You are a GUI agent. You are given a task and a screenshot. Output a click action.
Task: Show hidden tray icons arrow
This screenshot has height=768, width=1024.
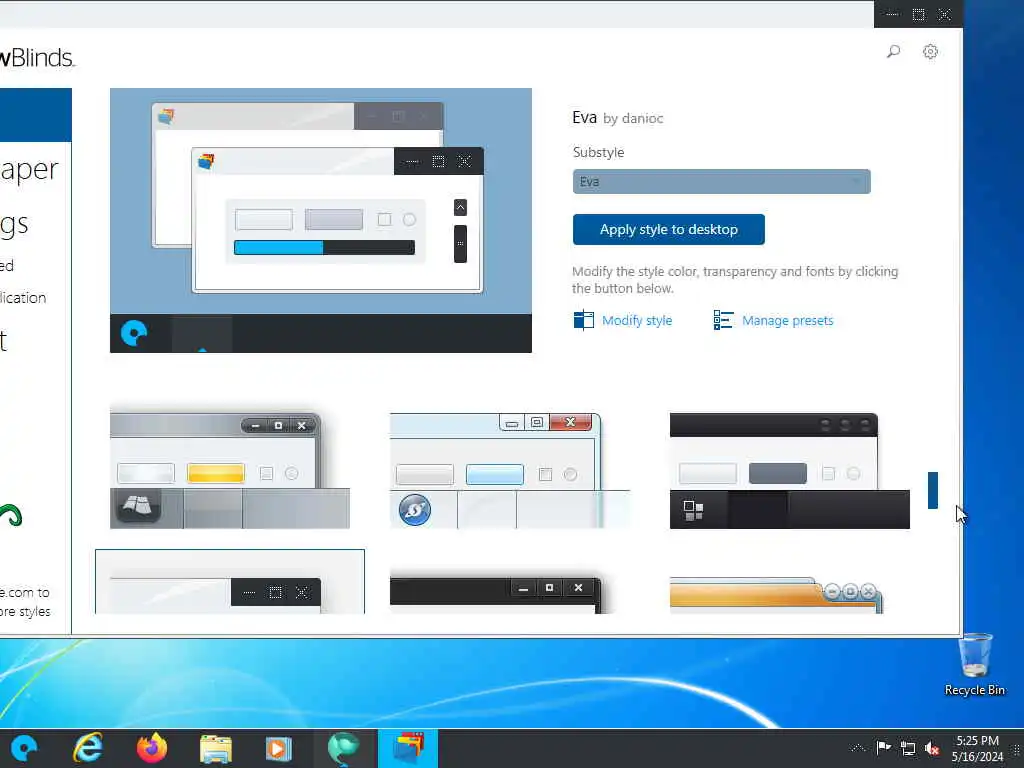(x=858, y=748)
